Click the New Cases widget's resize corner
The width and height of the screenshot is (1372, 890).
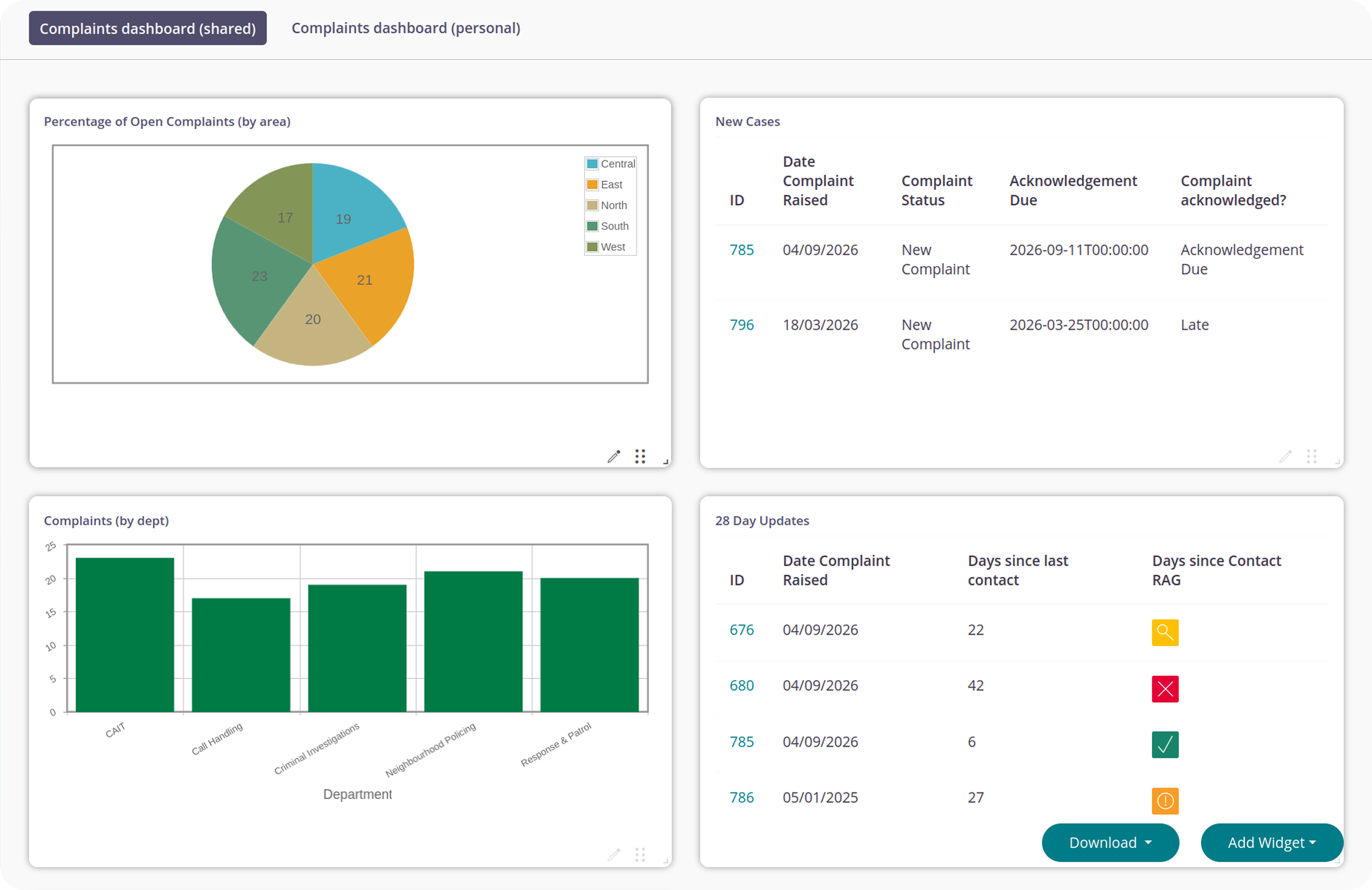pos(1337,462)
